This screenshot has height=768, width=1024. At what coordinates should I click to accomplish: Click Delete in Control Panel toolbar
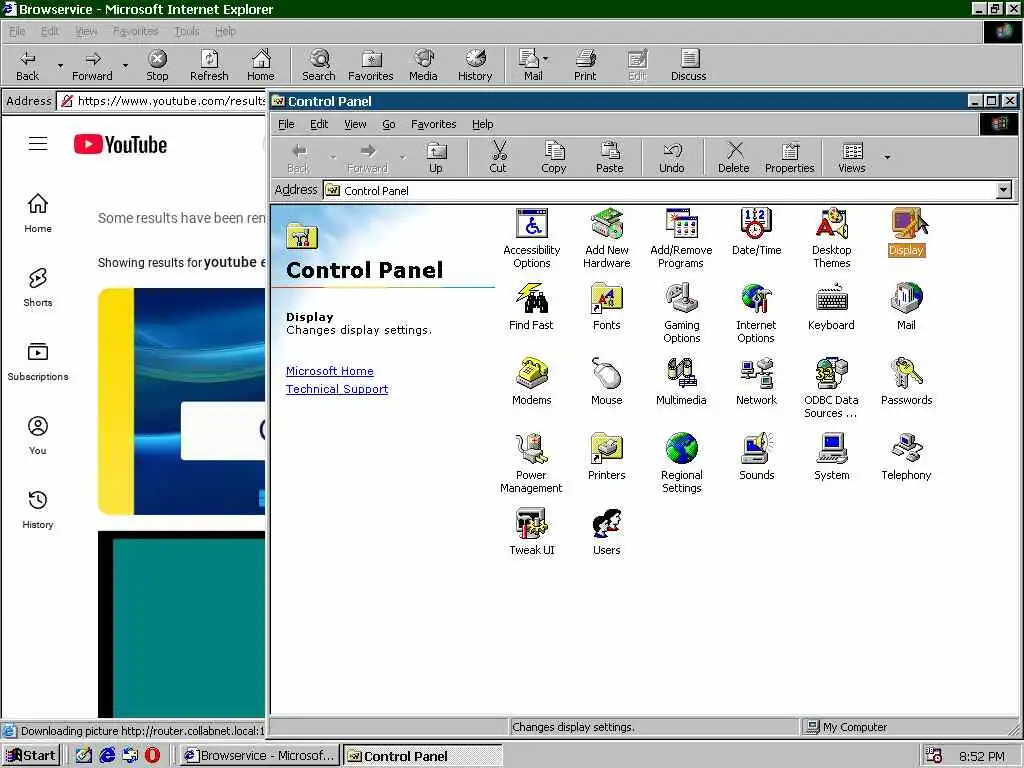(x=734, y=157)
